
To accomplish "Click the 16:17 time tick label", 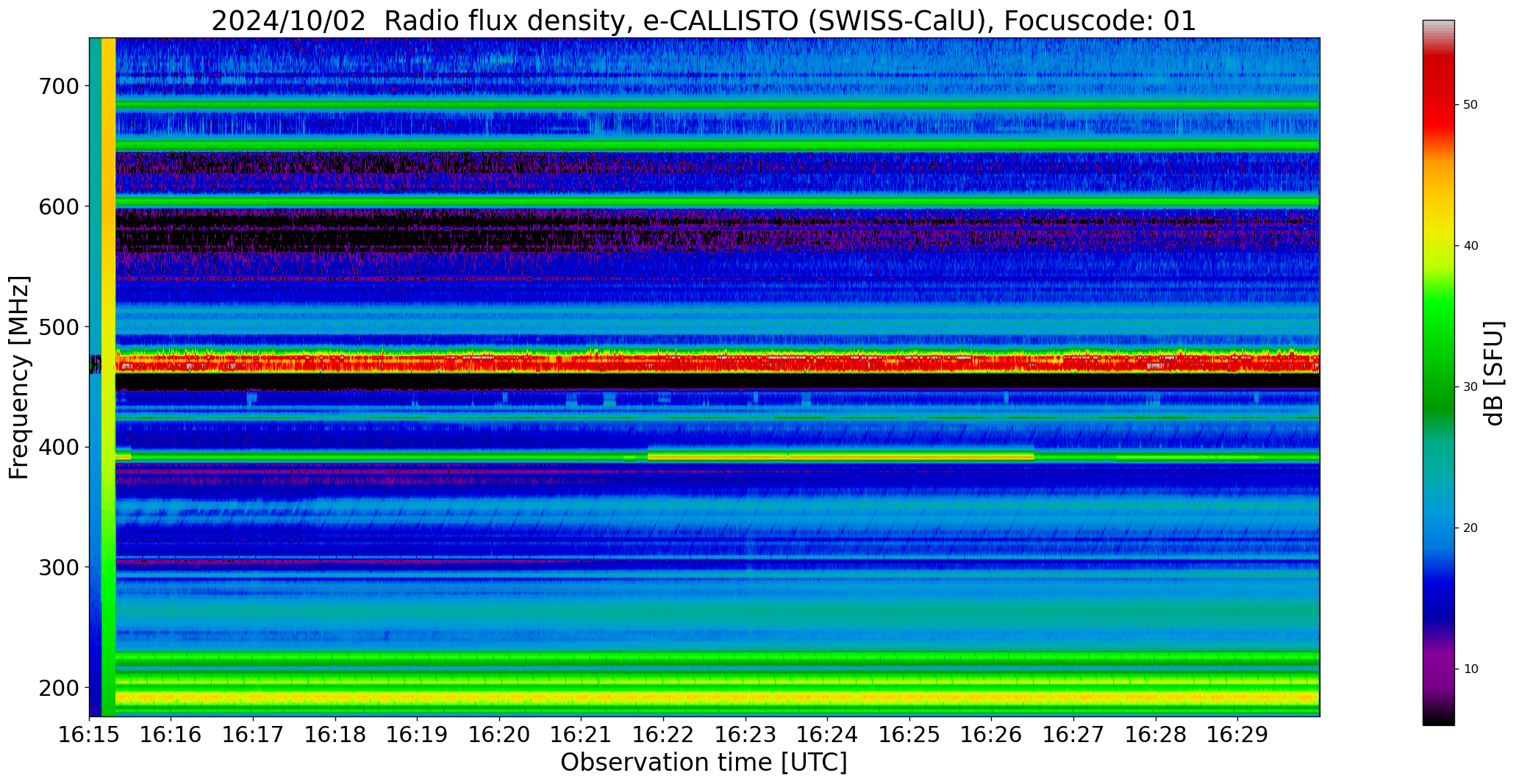I will coord(254,735).
